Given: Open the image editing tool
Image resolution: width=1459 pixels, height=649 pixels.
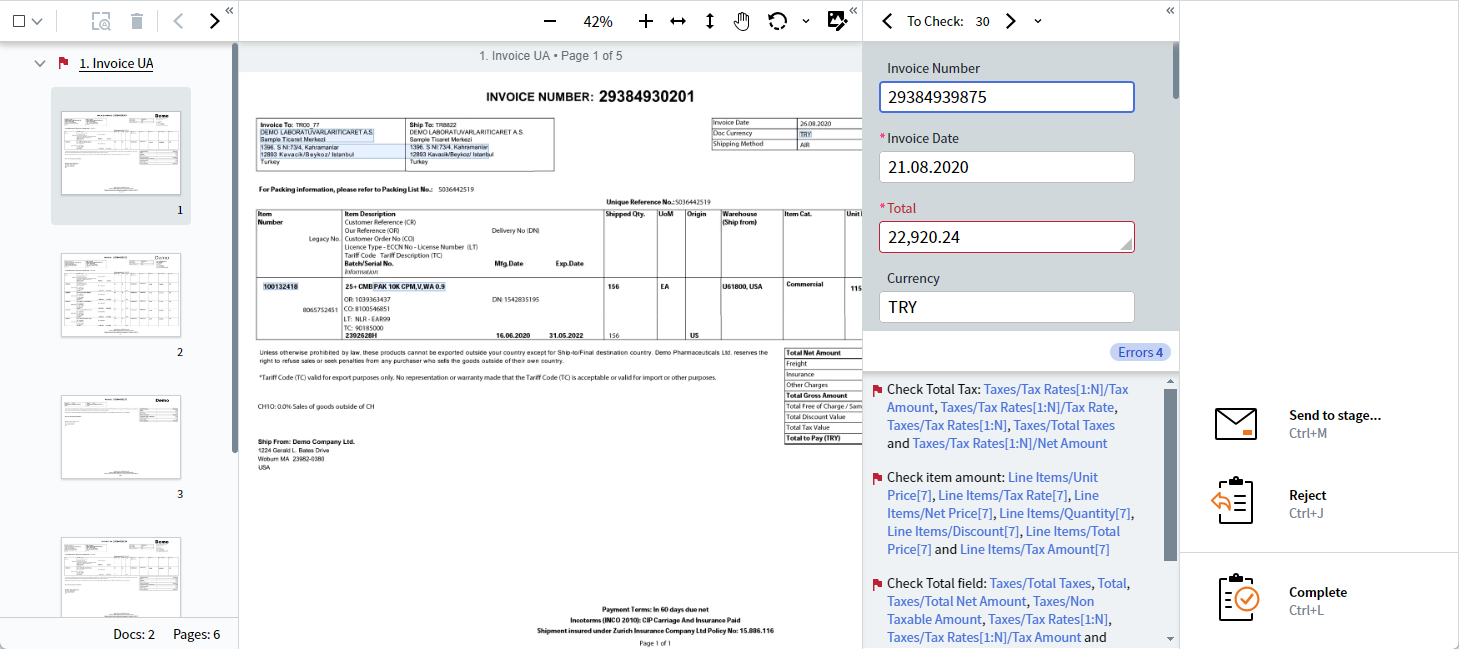Looking at the screenshot, I should pos(838,21).
